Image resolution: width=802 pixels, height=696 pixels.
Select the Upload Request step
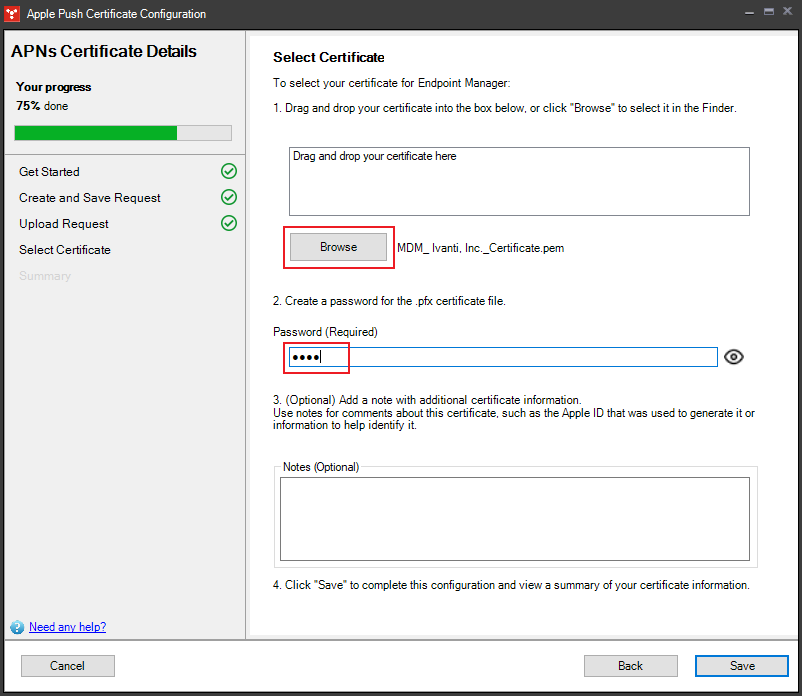coord(64,224)
